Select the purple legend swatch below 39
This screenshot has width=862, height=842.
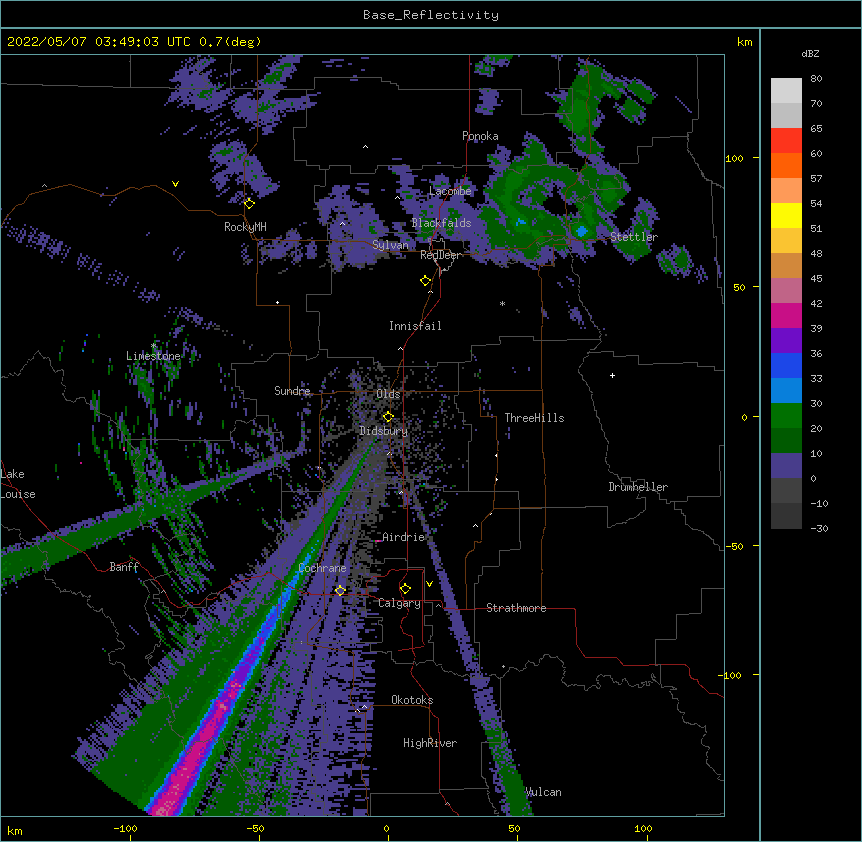pyautogui.click(x=786, y=341)
